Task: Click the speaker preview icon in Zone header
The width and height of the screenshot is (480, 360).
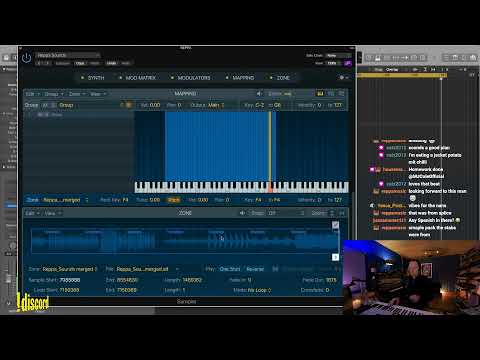Action: (x=242, y=213)
